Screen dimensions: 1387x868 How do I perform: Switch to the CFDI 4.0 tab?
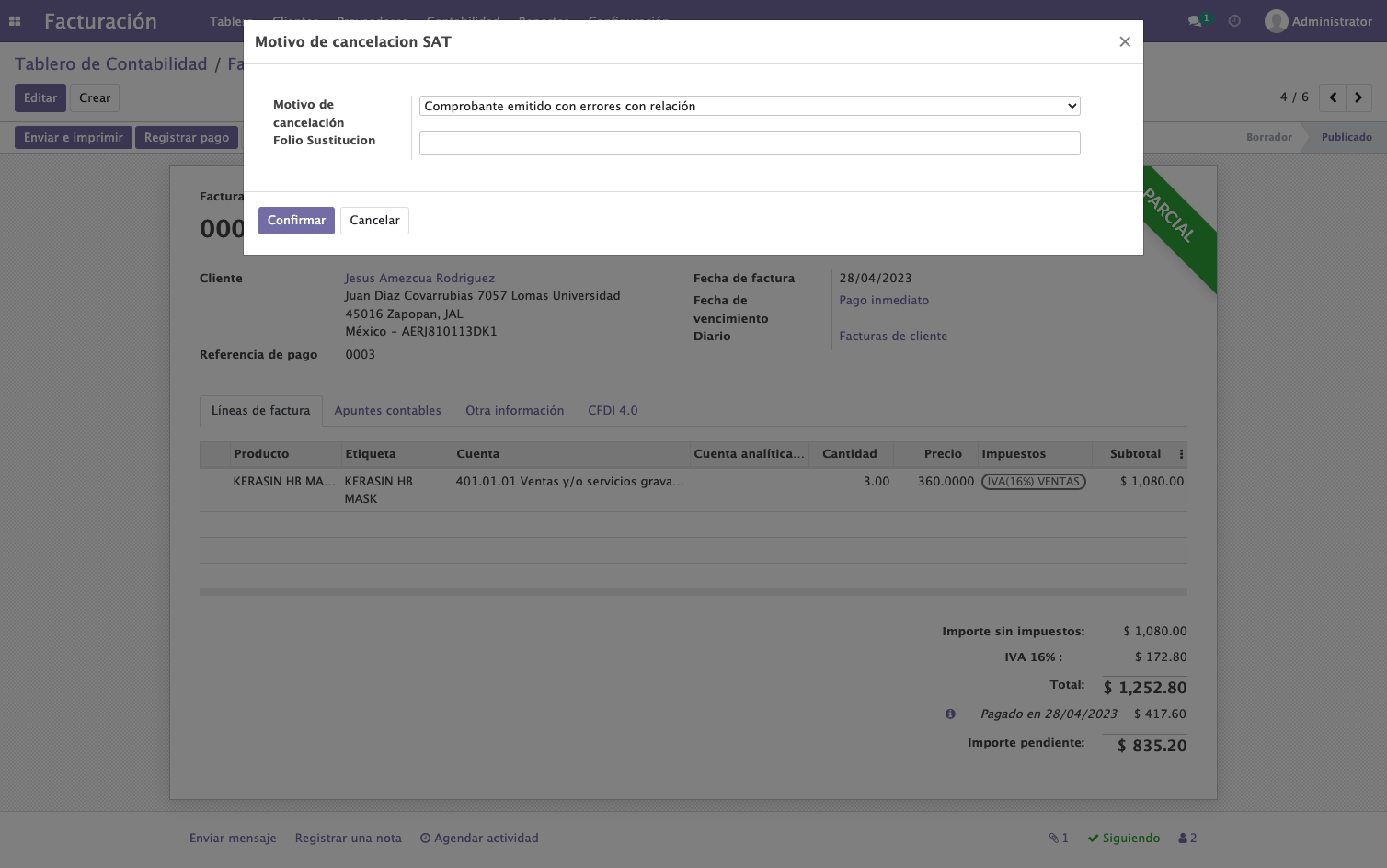[613, 411]
